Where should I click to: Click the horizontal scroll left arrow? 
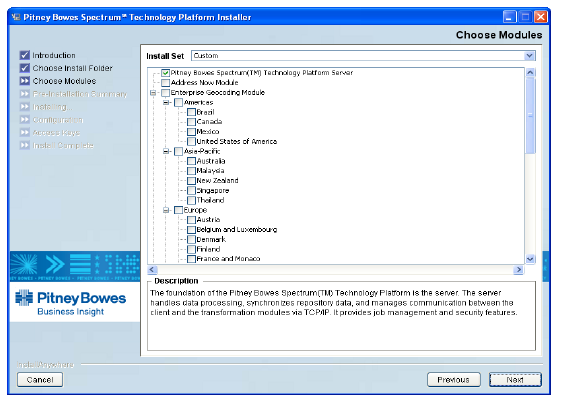(152, 270)
